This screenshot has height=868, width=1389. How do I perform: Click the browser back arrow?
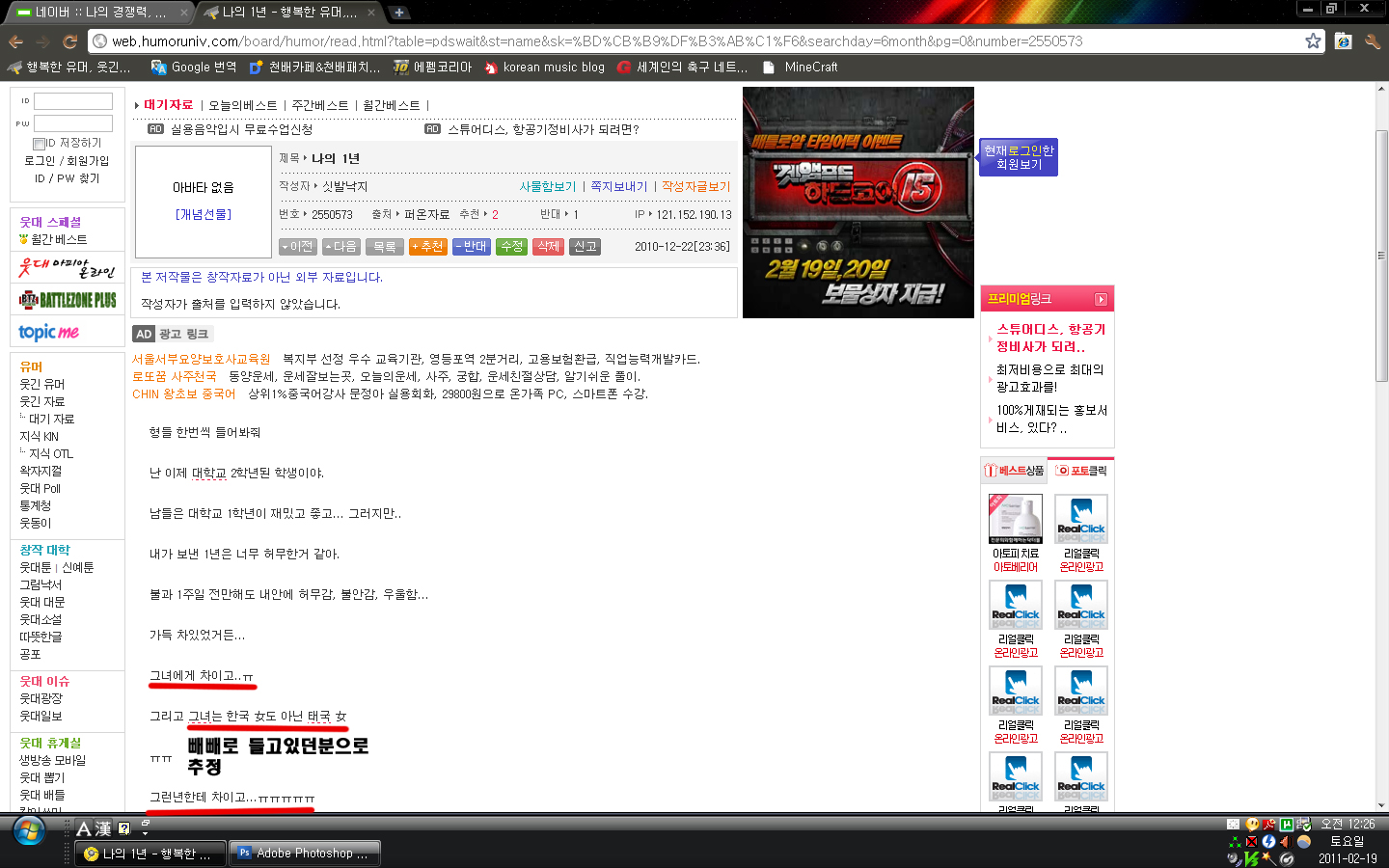(x=15, y=41)
